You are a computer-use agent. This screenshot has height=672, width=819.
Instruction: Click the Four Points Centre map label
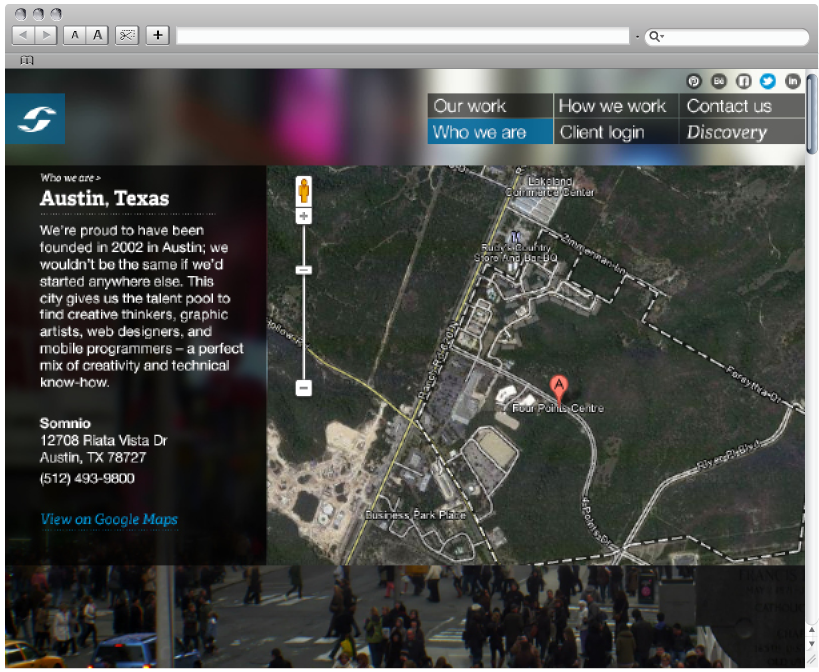point(558,408)
